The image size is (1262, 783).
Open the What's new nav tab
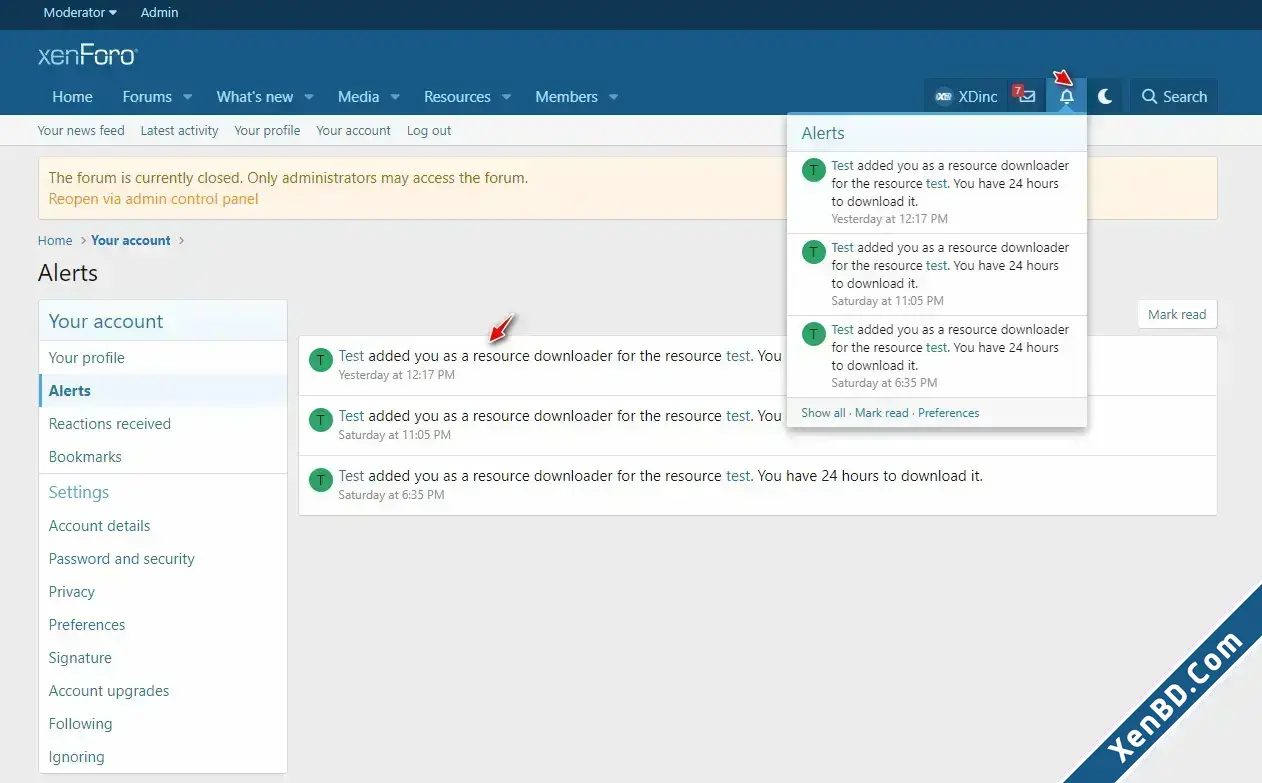coord(255,97)
